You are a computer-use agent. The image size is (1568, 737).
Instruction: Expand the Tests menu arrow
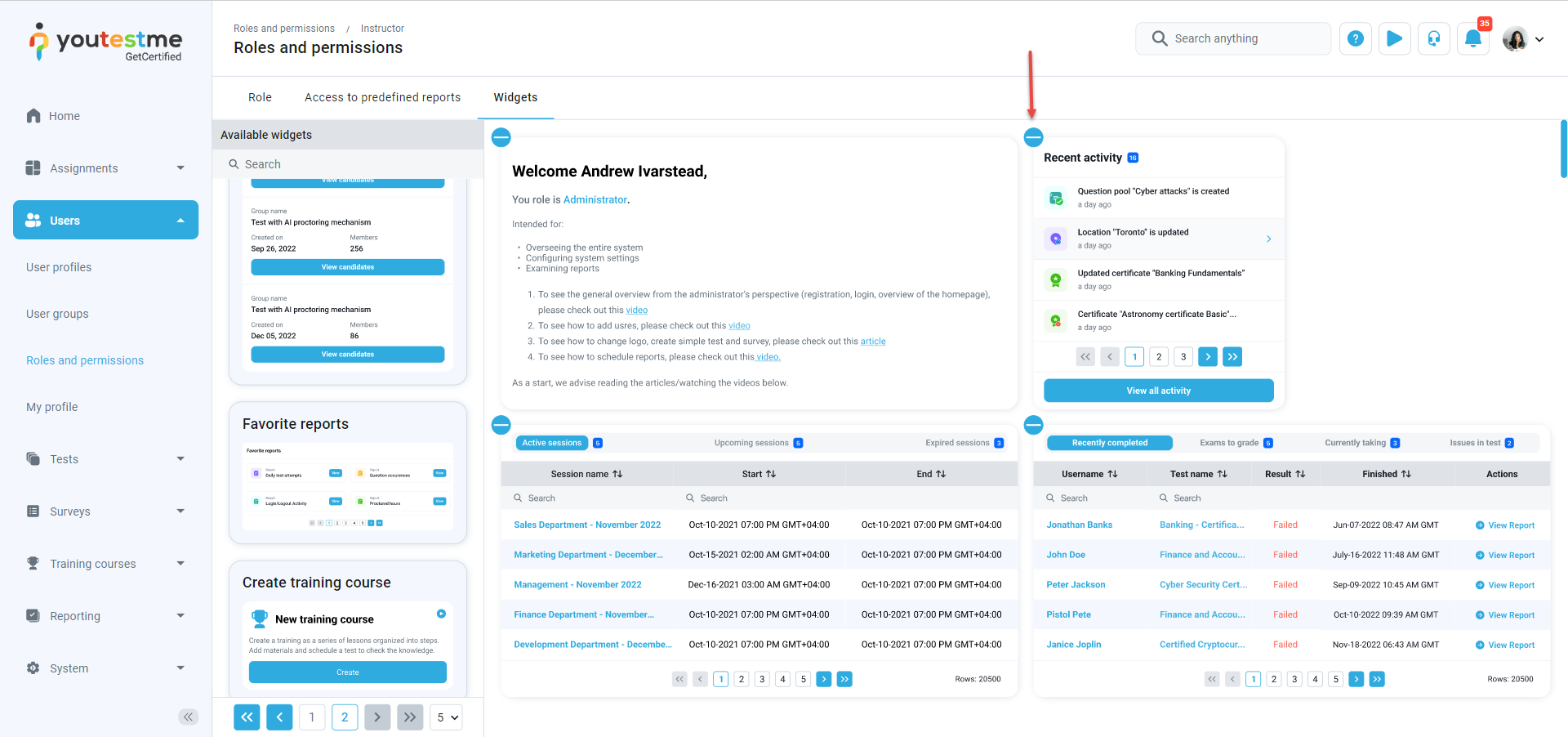pos(180,459)
